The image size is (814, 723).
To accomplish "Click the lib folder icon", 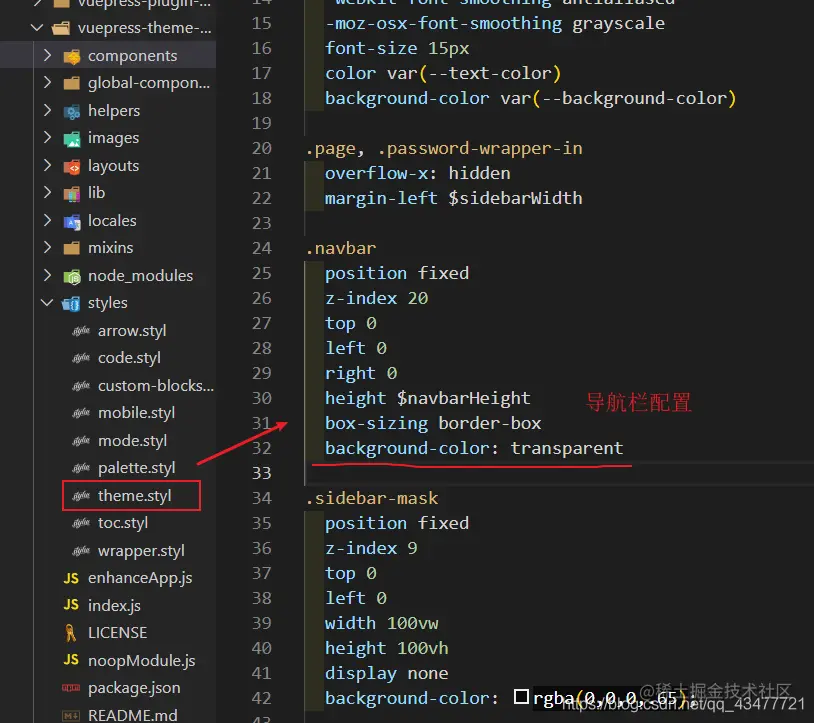I will pos(72,194).
